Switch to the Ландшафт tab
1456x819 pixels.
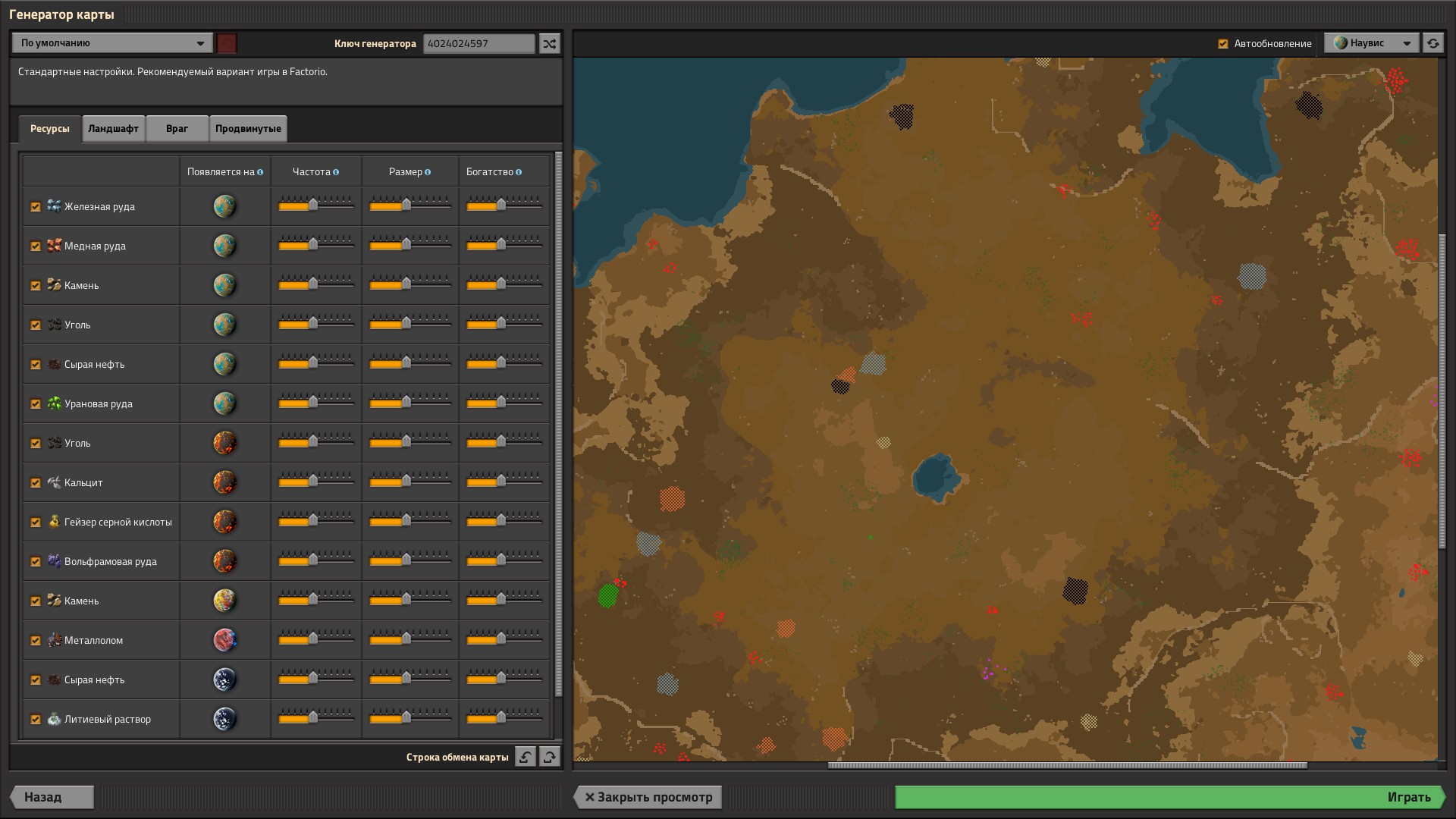(114, 129)
